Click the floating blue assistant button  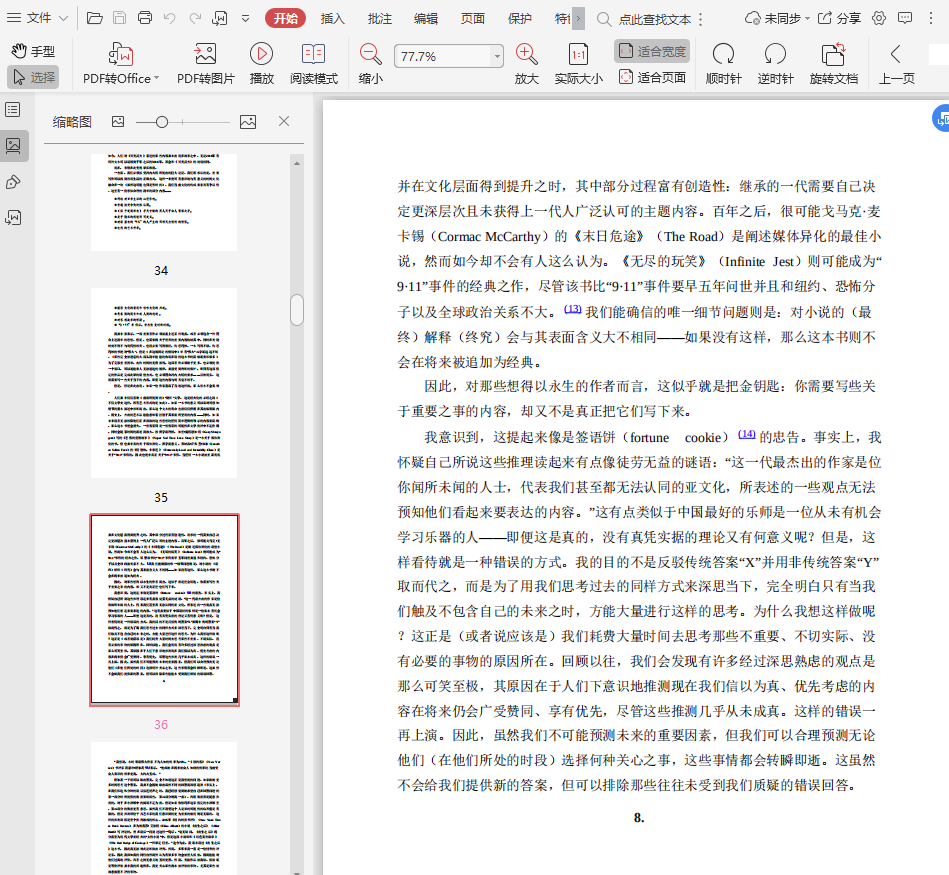[x=941, y=119]
